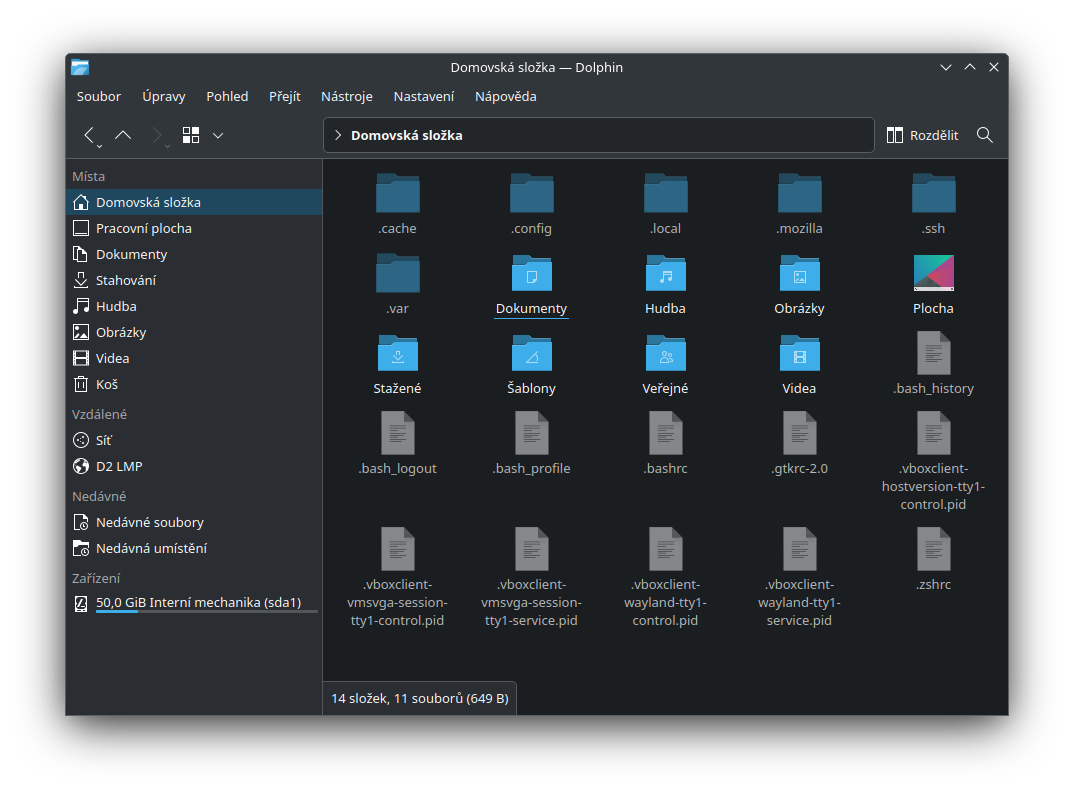Expand breadcrumb chevron before Domovská složka
Image resolution: width=1074 pixels, height=793 pixels.
point(338,135)
